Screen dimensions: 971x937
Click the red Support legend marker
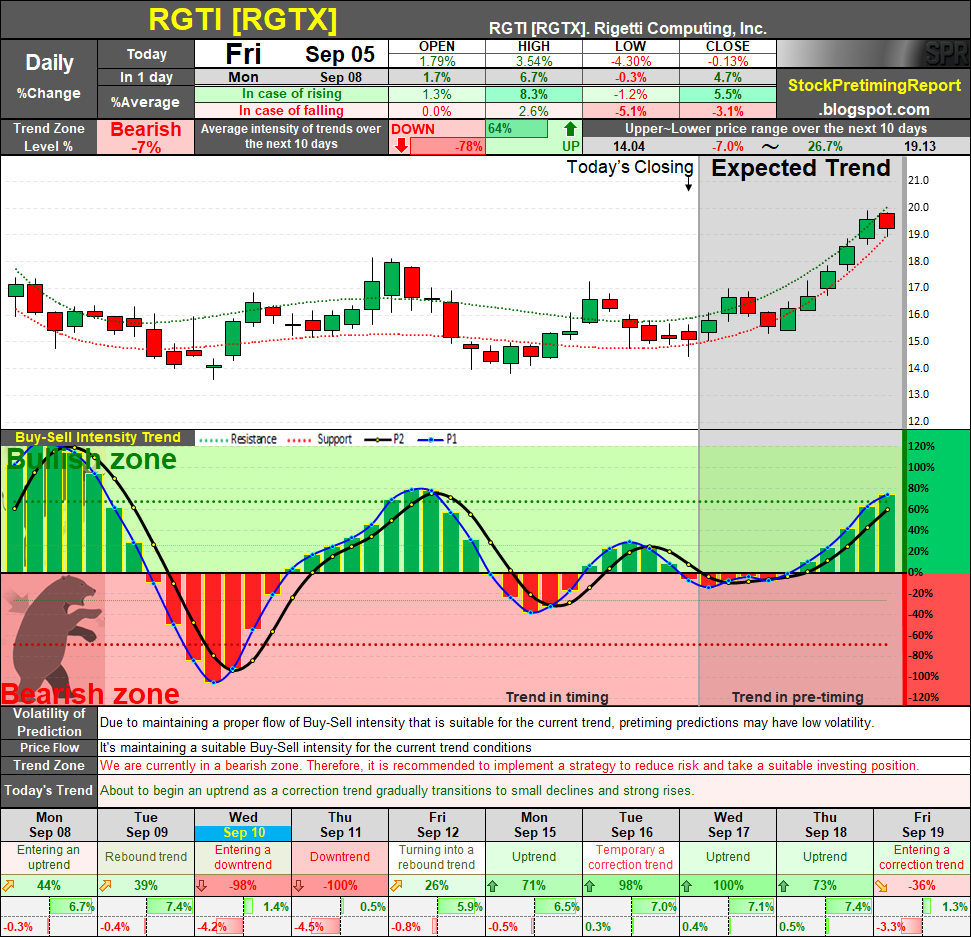pyautogui.click(x=299, y=440)
